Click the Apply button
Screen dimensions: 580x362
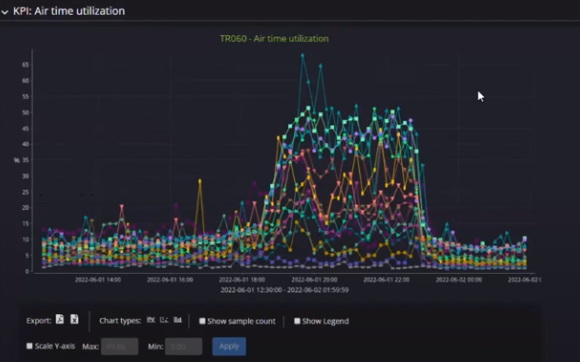pyautogui.click(x=229, y=346)
